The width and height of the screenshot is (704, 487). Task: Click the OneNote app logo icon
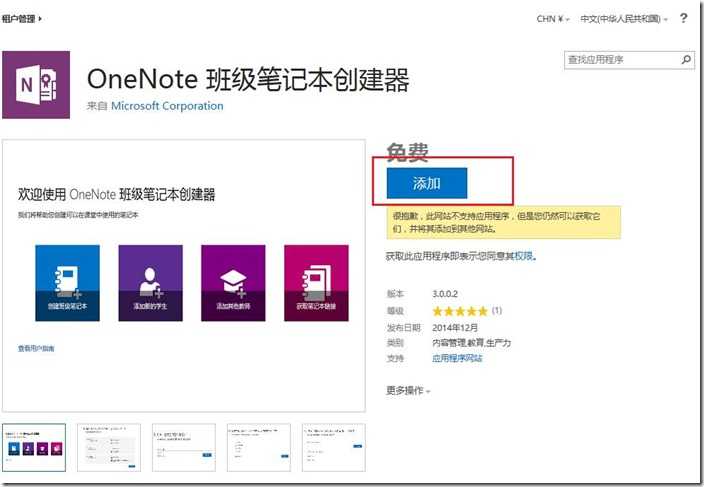coord(36,85)
